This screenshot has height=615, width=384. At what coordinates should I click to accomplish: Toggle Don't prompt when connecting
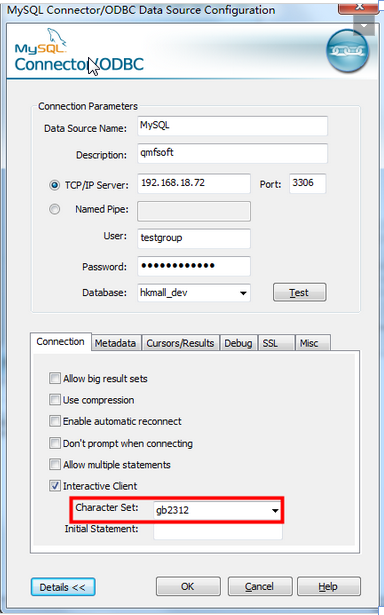[x=55, y=443]
